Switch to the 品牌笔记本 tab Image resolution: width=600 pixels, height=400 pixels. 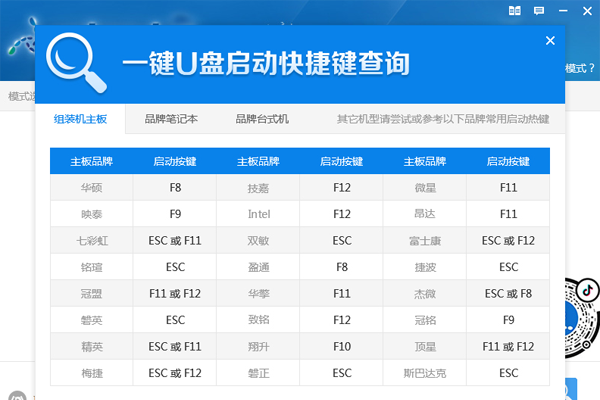pos(171,119)
